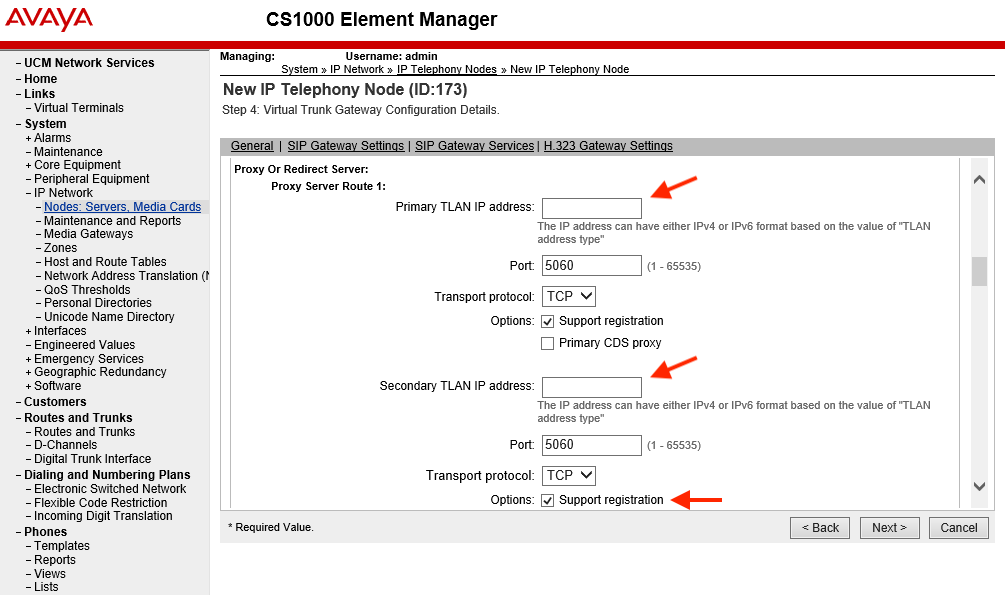Open the SIP Gateway Settings tab
Viewport: 1005px width, 595px height.
coord(345,146)
